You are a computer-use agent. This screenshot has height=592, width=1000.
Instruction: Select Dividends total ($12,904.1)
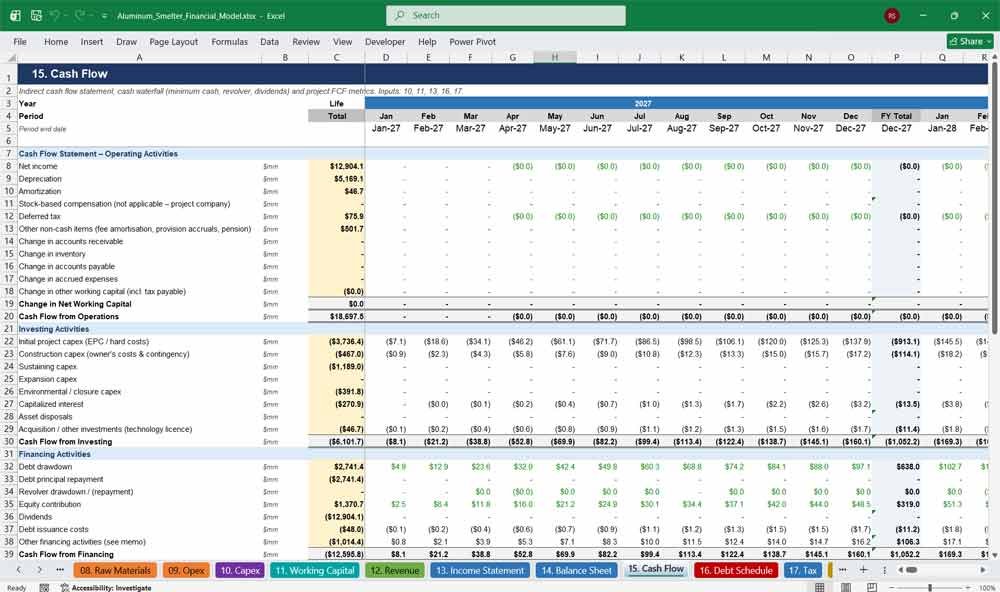coord(336,517)
